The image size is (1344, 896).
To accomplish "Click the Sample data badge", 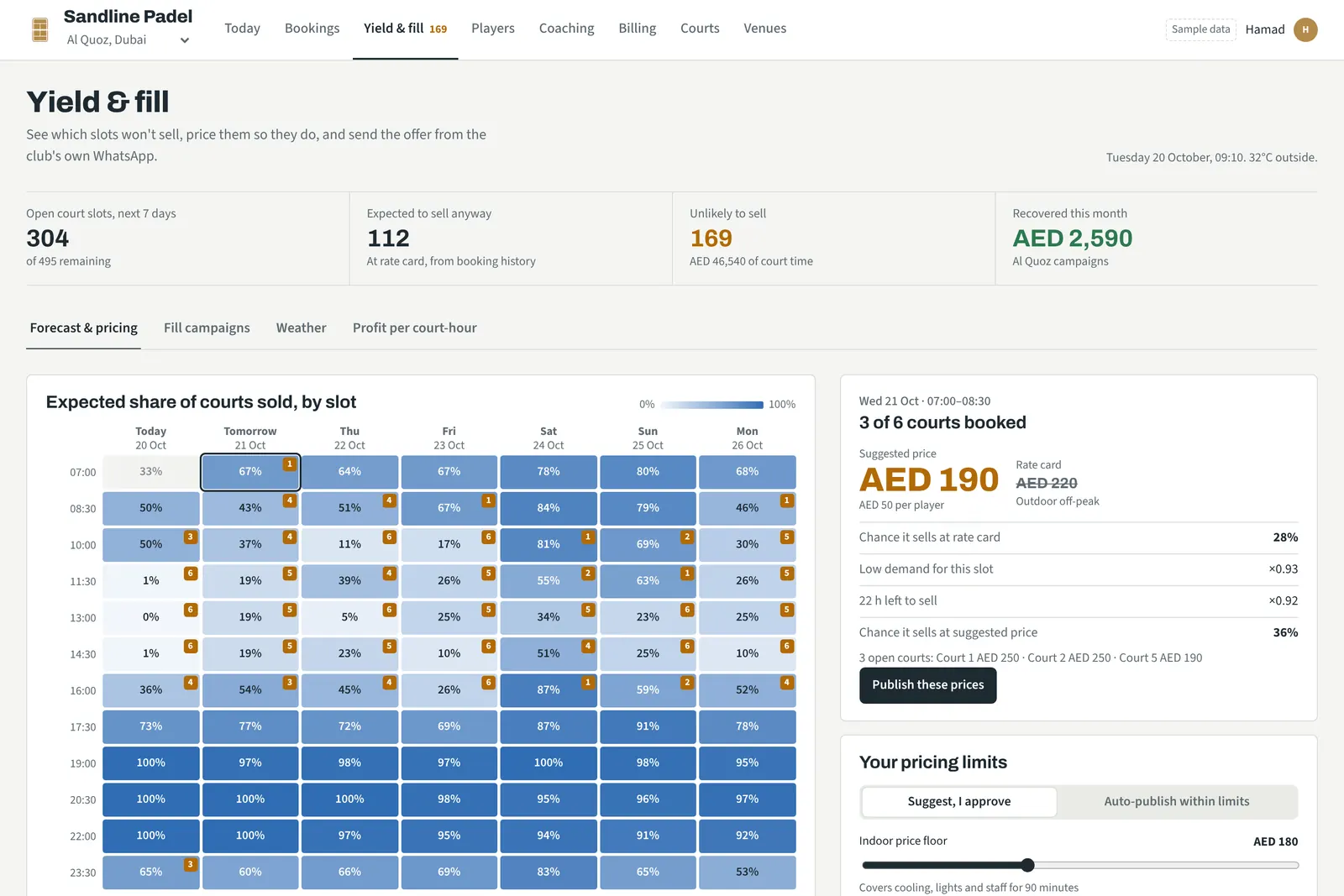I will tap(1200, 29).
